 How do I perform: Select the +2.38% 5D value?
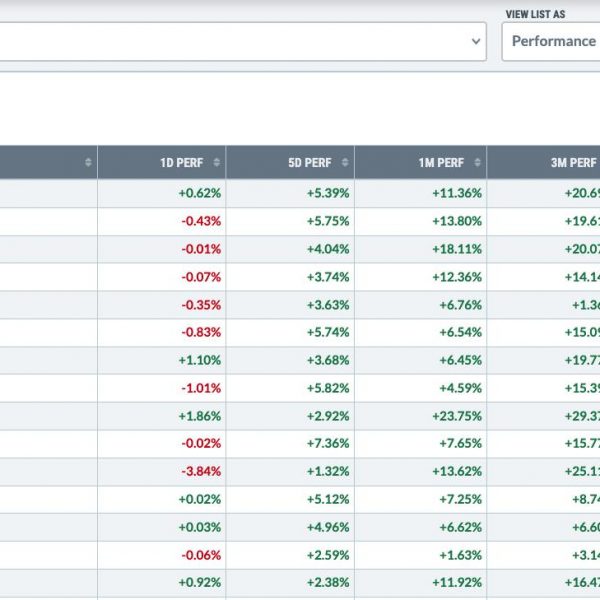328,582
